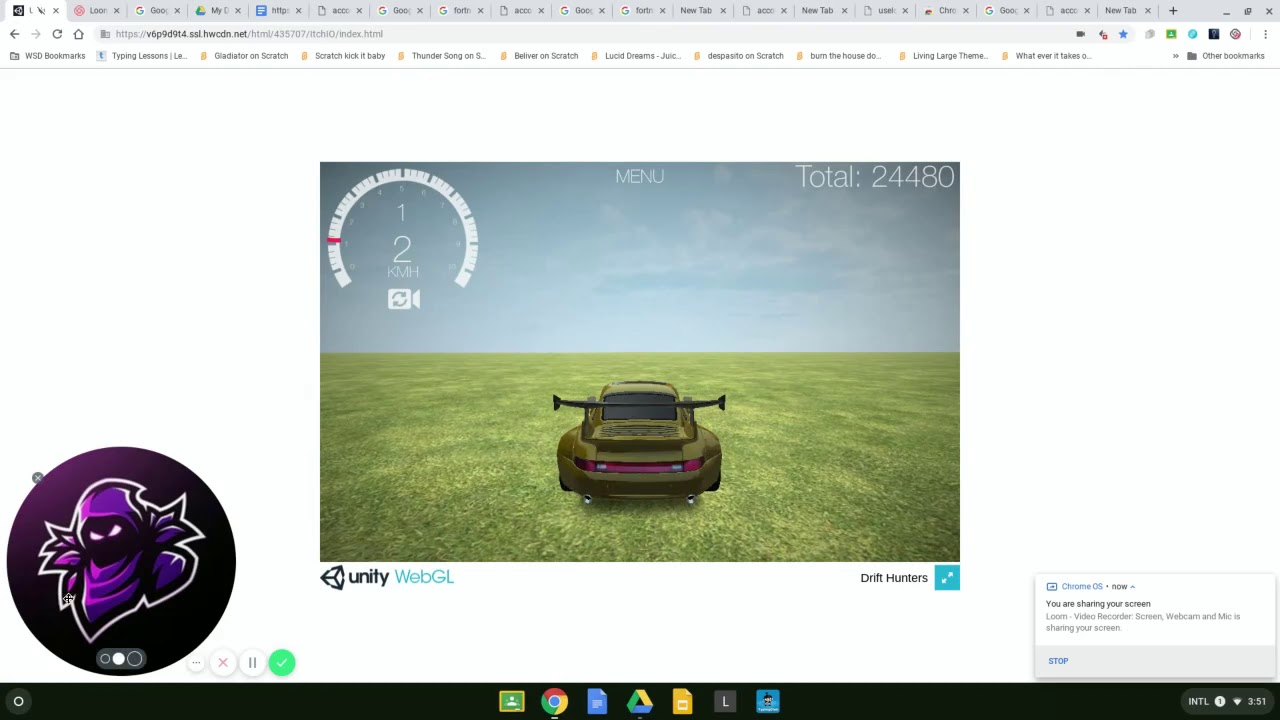This screenshot has height=720, width=1280.
Task: Go to the Chrome home page
Action: pos(78,34)
